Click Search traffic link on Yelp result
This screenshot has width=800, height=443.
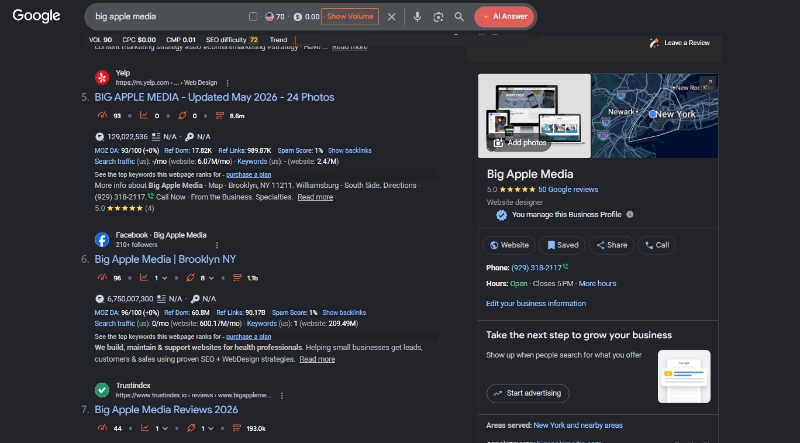tap(115, 161)
